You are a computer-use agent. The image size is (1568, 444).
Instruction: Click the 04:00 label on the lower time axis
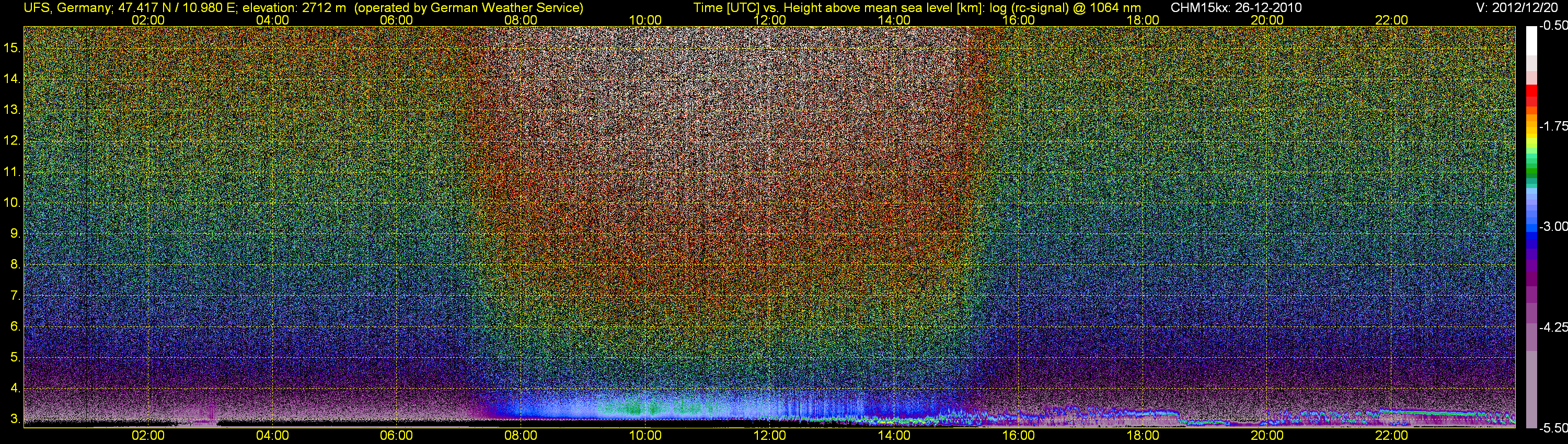pos(272,436)
